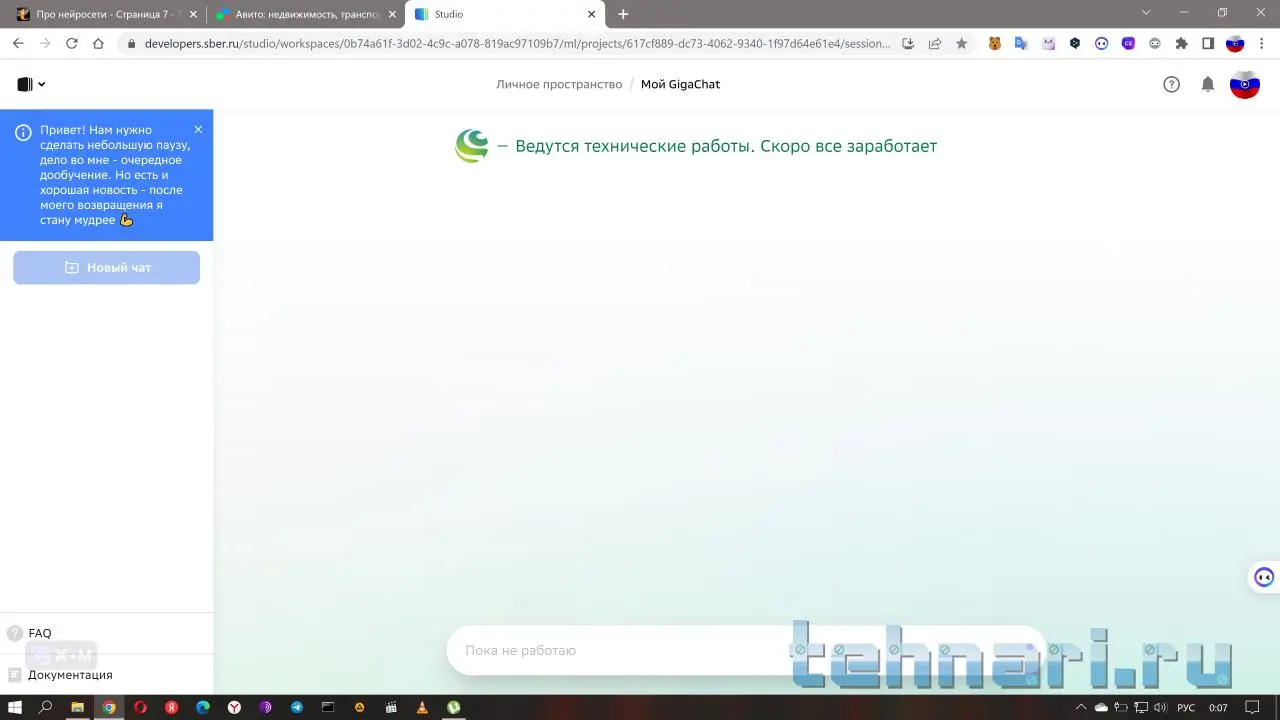1280x720 pixels.
Task: Close the Studio tab
Action: coord(591,15)
